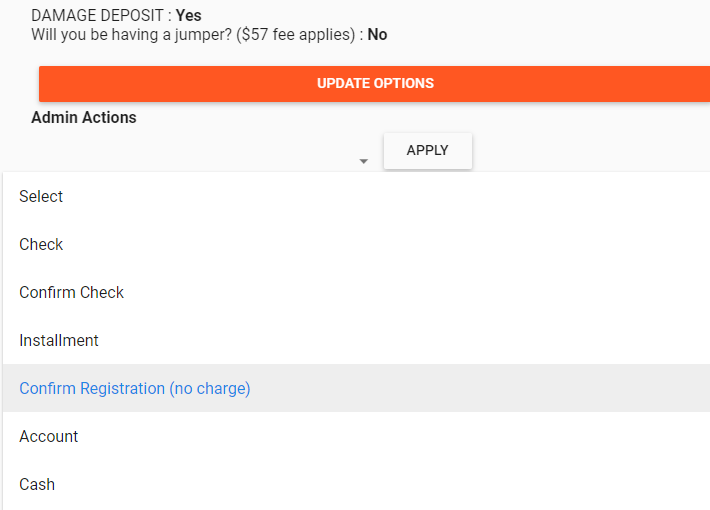Viewport: 710px width, 510px height.
Task: Click the Update Options button
Action: [374, 84]
